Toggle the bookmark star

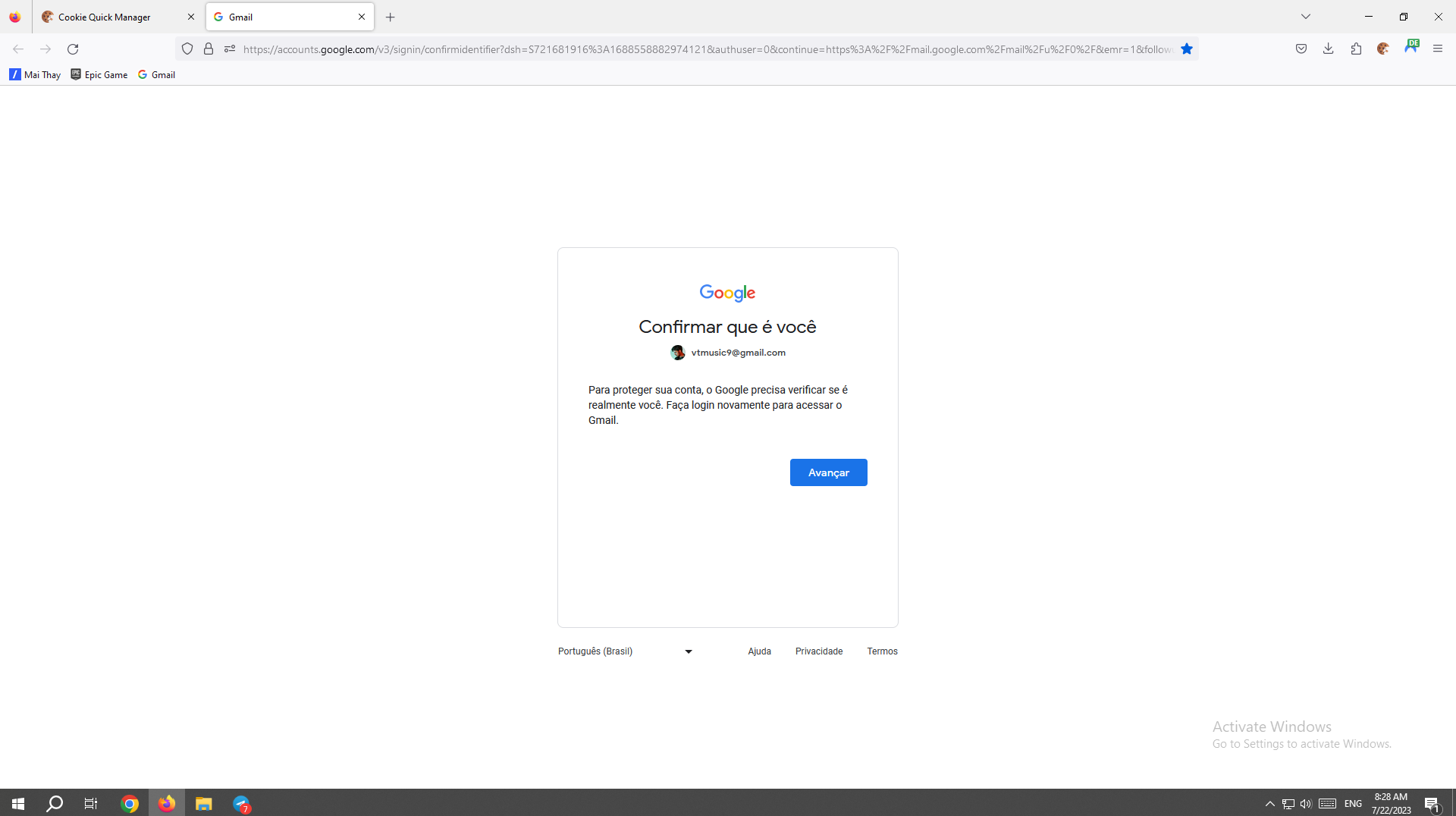[1187, 49]
